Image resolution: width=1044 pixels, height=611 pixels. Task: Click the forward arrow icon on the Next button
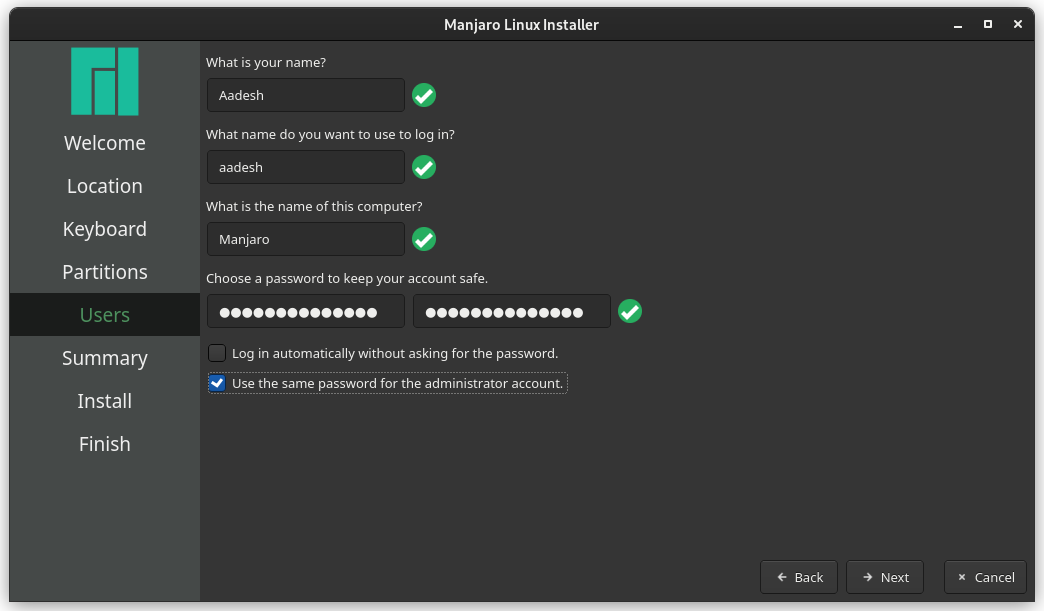pyautogui.click(x=866, y=577)
